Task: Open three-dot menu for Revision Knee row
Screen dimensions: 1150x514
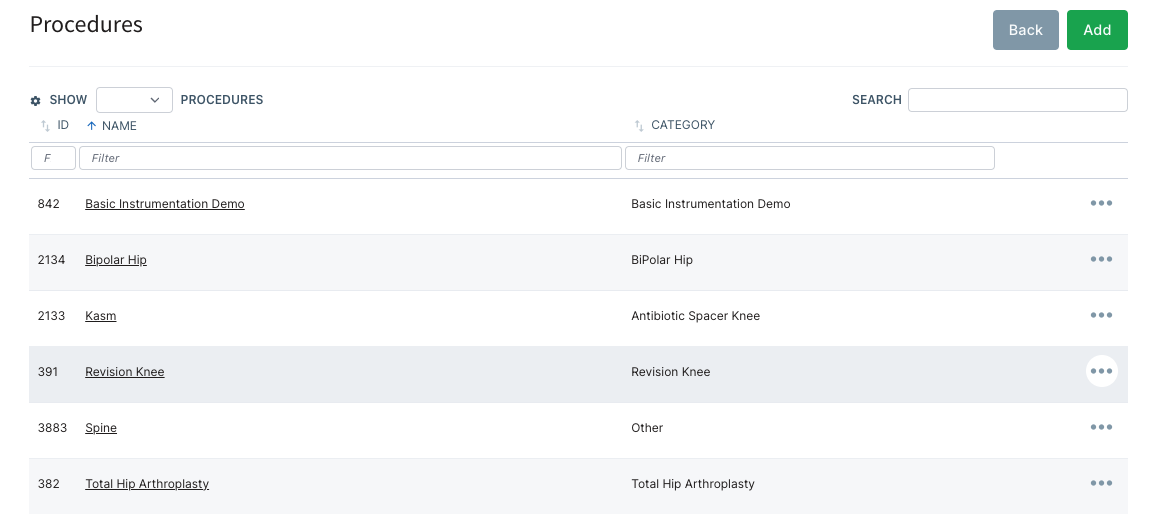Action: [1101, 371]
